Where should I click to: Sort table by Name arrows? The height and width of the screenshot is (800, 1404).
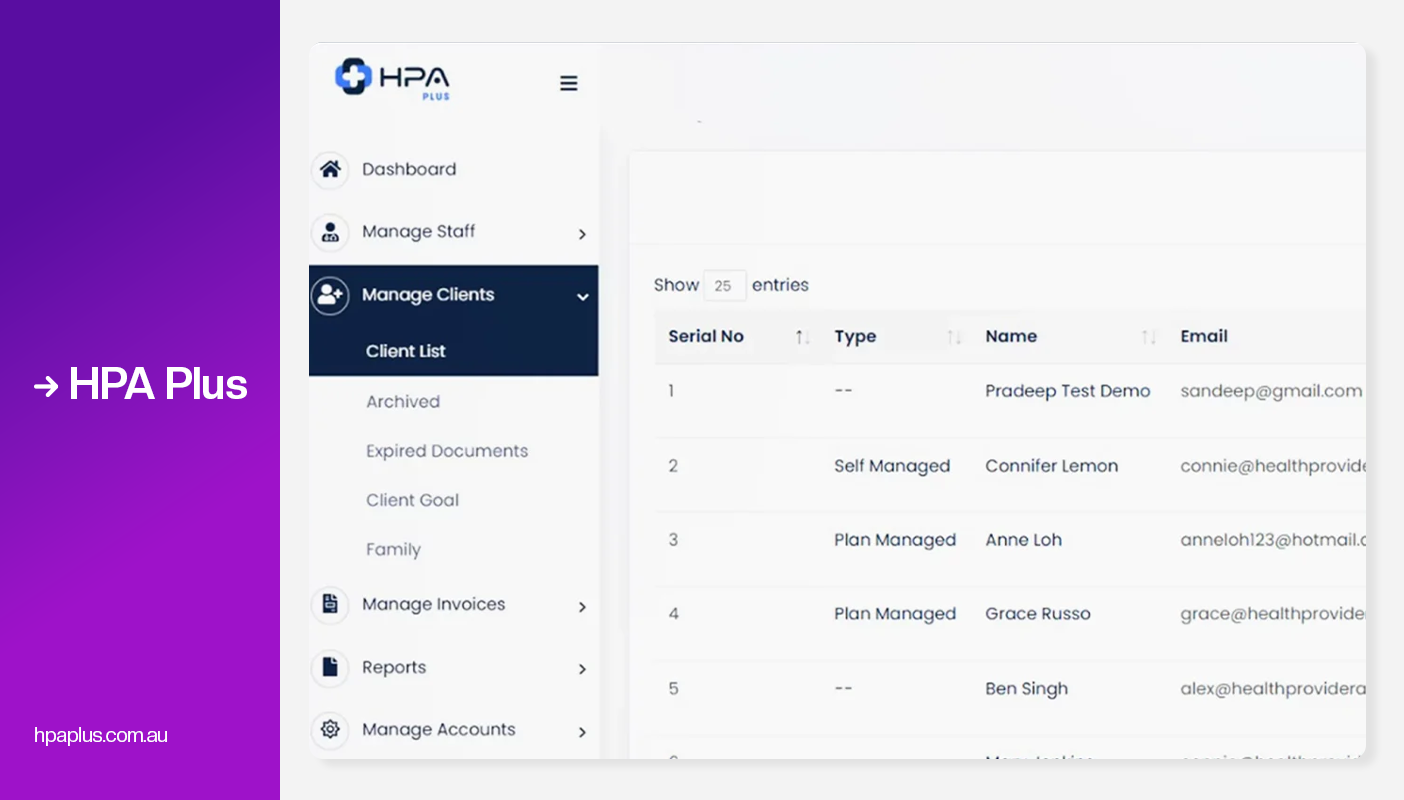click(x=1149, y=337)
